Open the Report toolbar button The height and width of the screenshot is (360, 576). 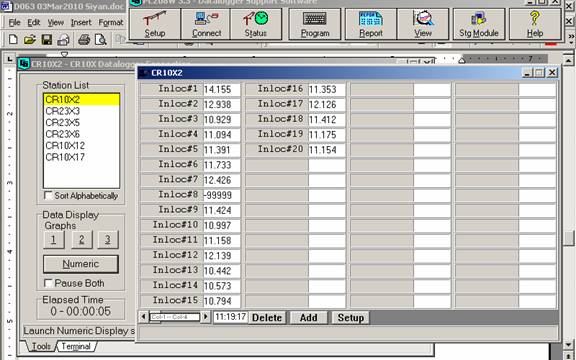click(371, 24)
